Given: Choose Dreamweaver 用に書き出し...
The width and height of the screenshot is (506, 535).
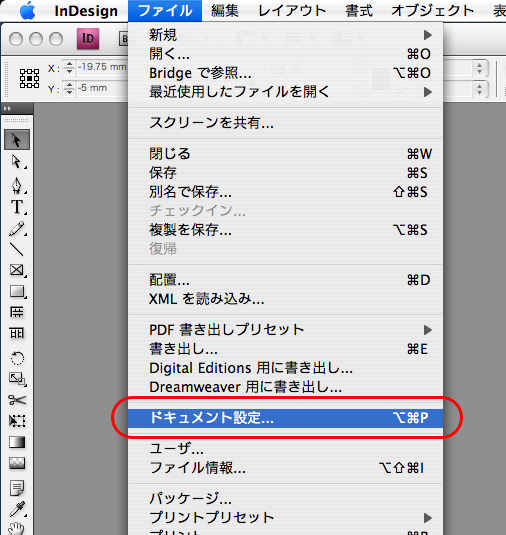Looking at the screenshot, I should point(286,387).
